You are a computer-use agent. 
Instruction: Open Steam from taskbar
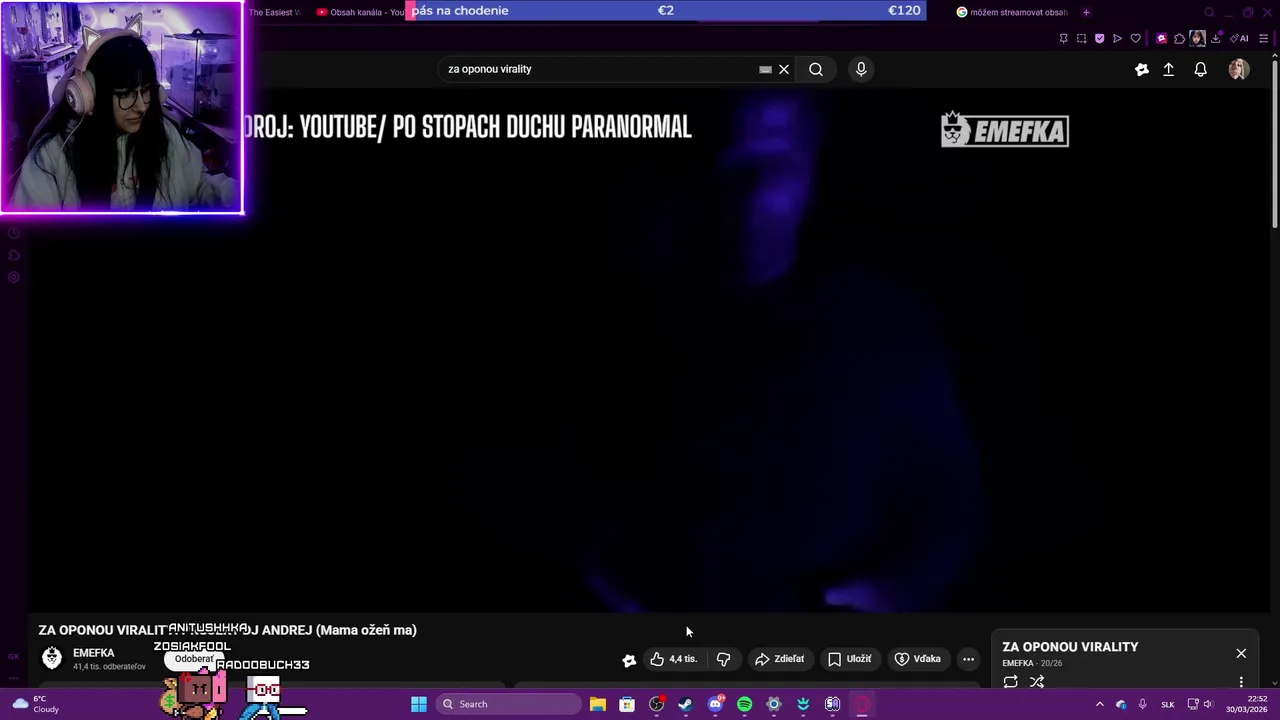[x=685, y=704]
